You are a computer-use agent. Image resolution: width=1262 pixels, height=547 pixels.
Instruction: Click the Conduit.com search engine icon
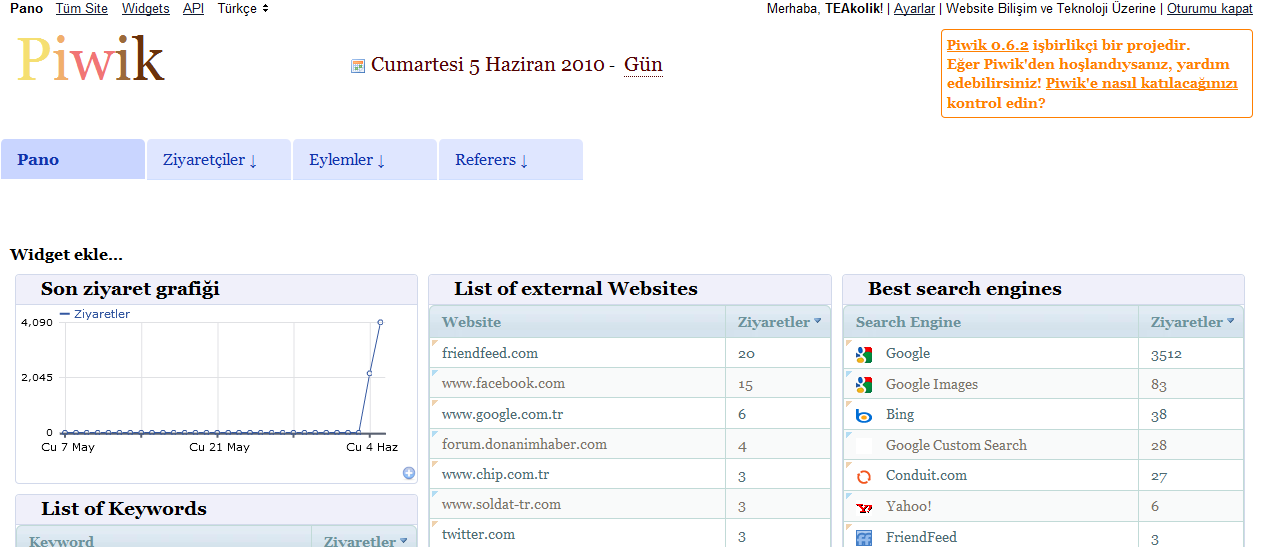click(864, 476)
